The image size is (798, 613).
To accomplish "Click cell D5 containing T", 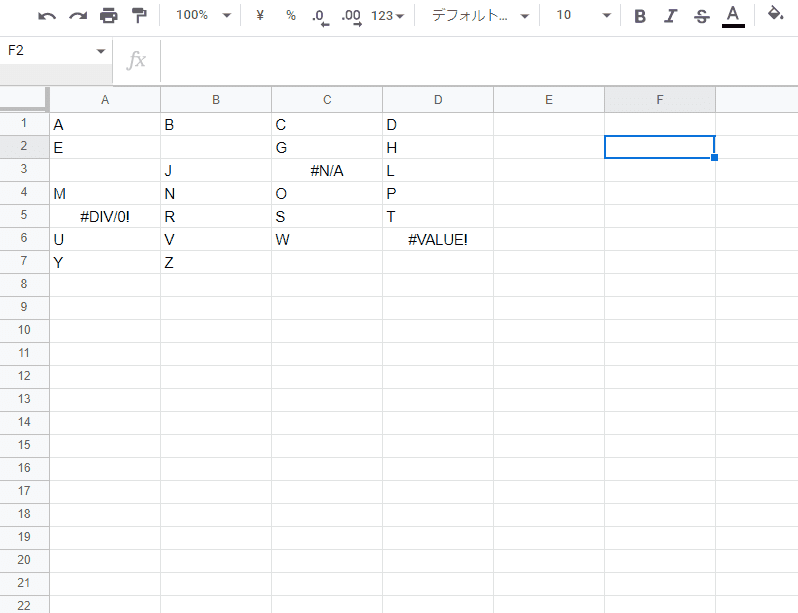I will tap(438, 216).
